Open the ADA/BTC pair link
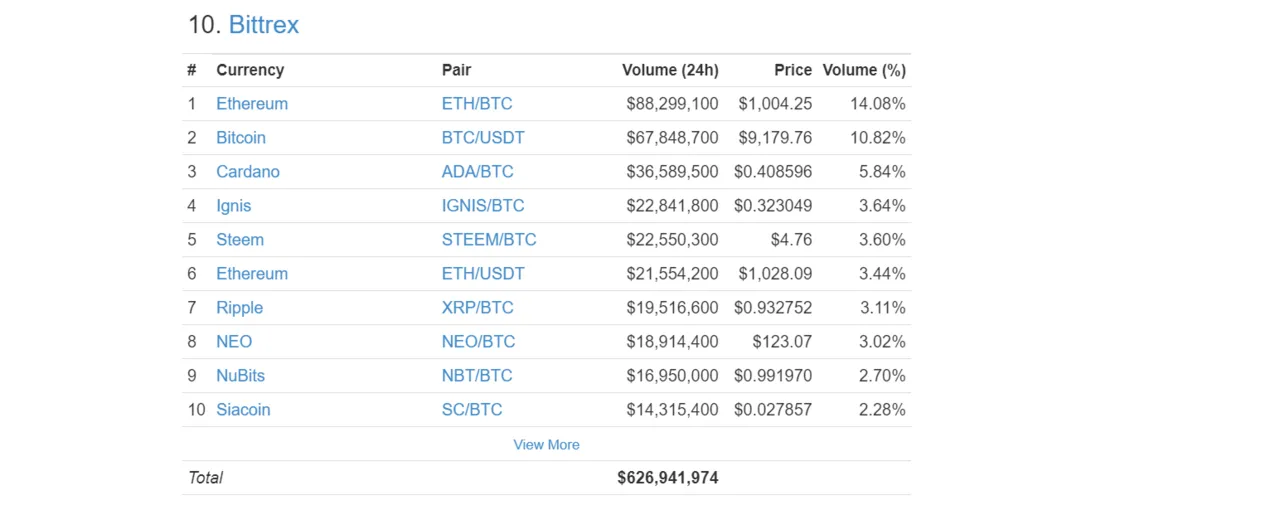Screen dimensions: 1280x505 coord(478,172)
